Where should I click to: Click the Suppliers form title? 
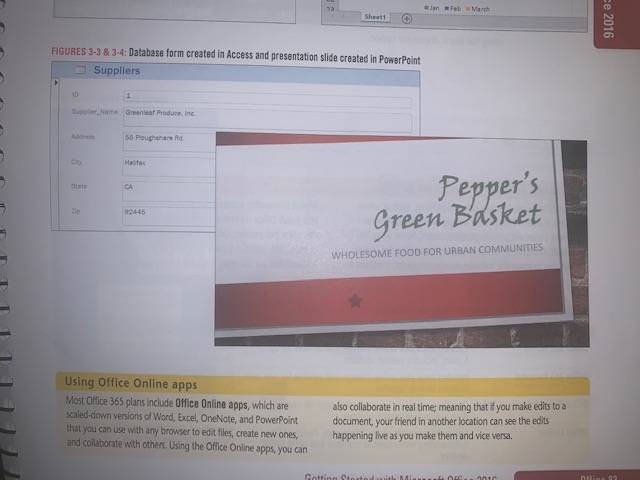(x=117, y=71)
